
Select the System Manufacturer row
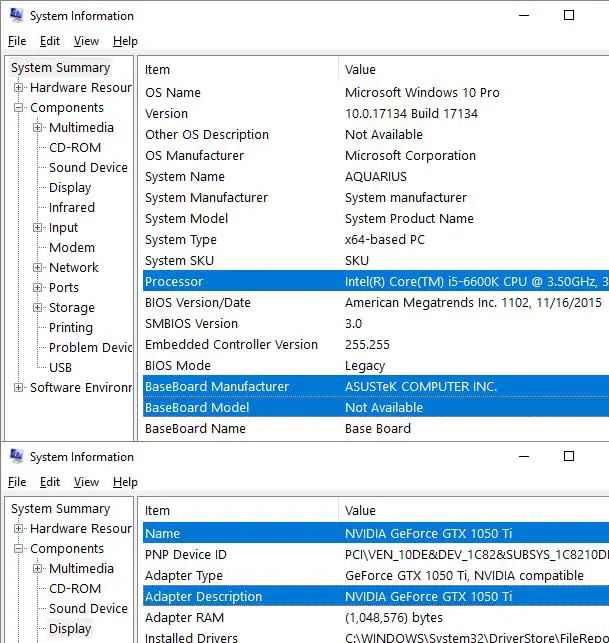[376, 198]
